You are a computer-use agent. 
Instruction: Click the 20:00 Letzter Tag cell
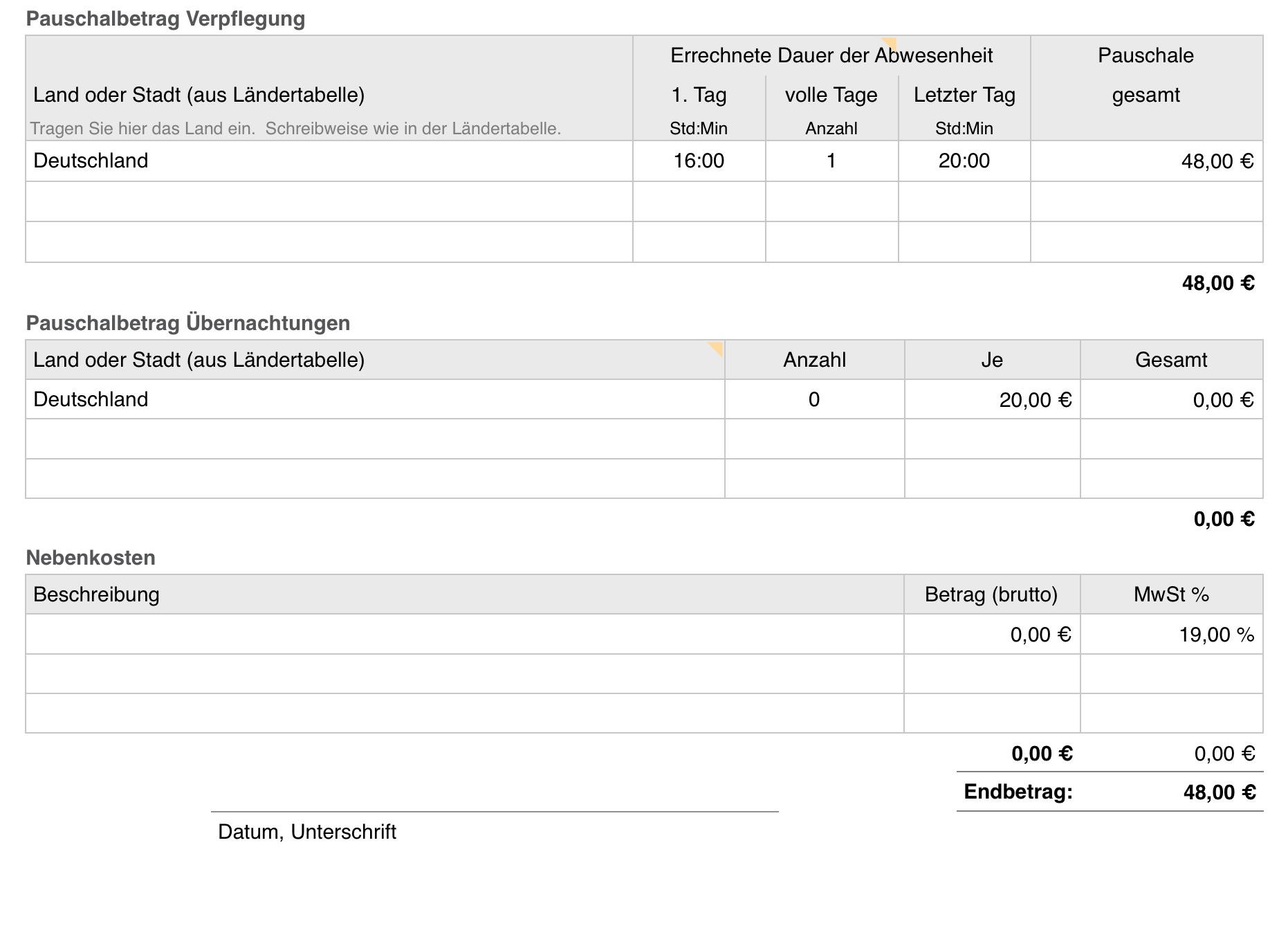[x=964, y=161]
